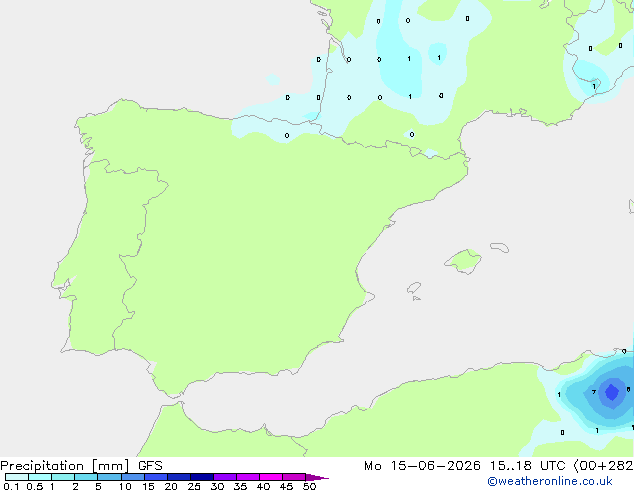
Task: Click the legend label '10'
Action: click(x=125, y=486)
